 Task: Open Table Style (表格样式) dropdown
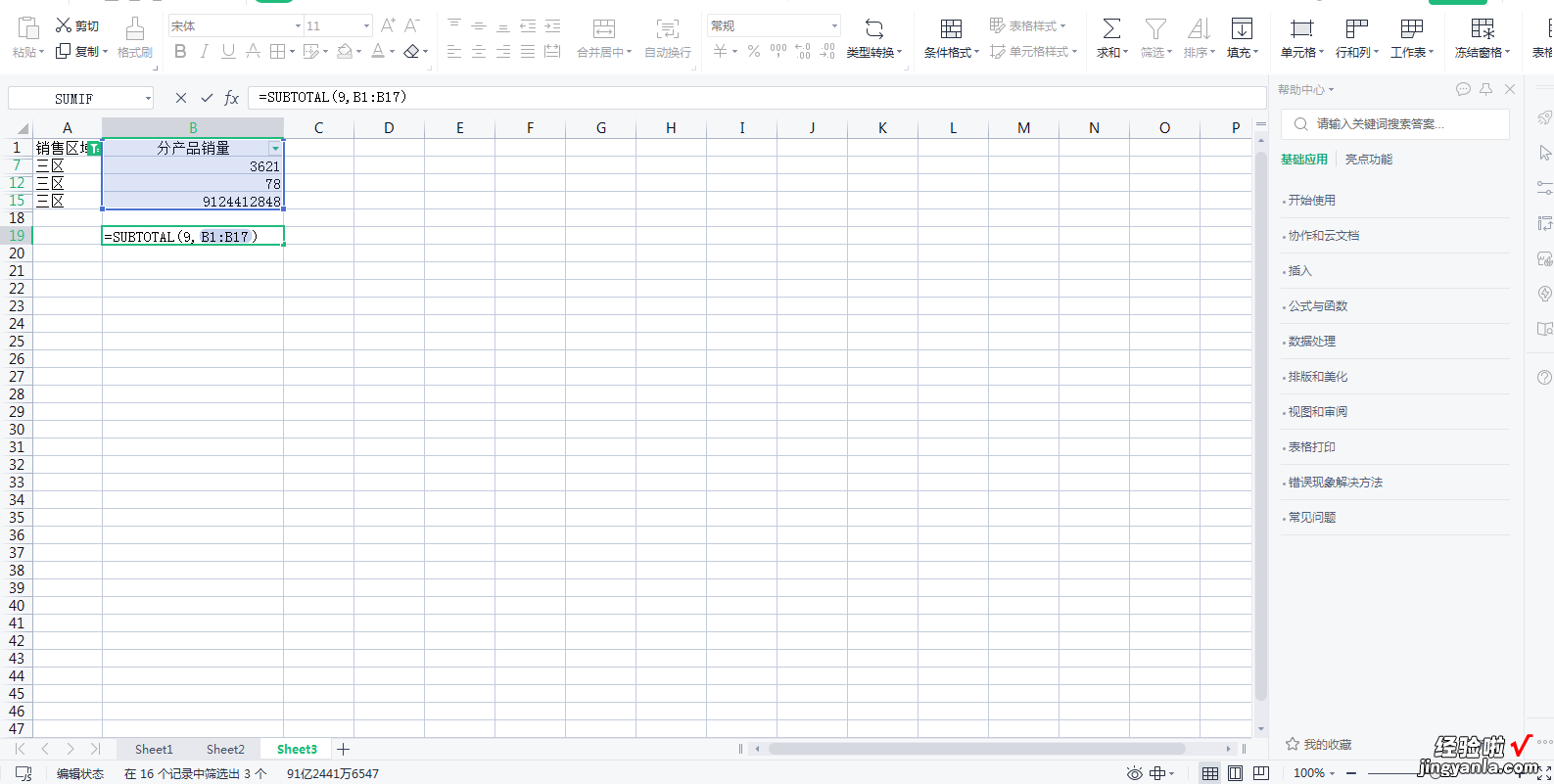coord(1027,25)
